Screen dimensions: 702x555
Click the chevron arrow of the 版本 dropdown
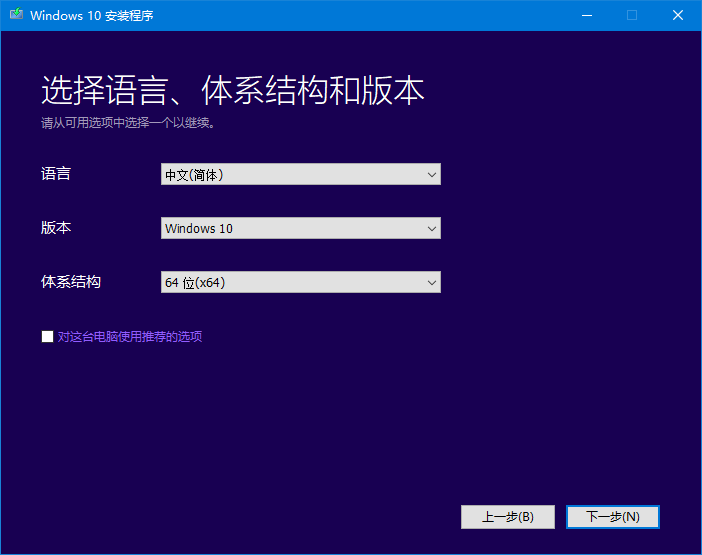[x=432, y=228]
